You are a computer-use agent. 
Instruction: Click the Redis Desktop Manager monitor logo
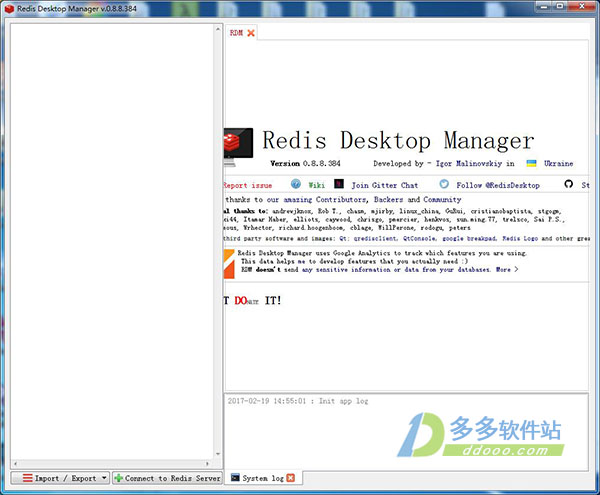pyautogui.click(x=238, y=147)
